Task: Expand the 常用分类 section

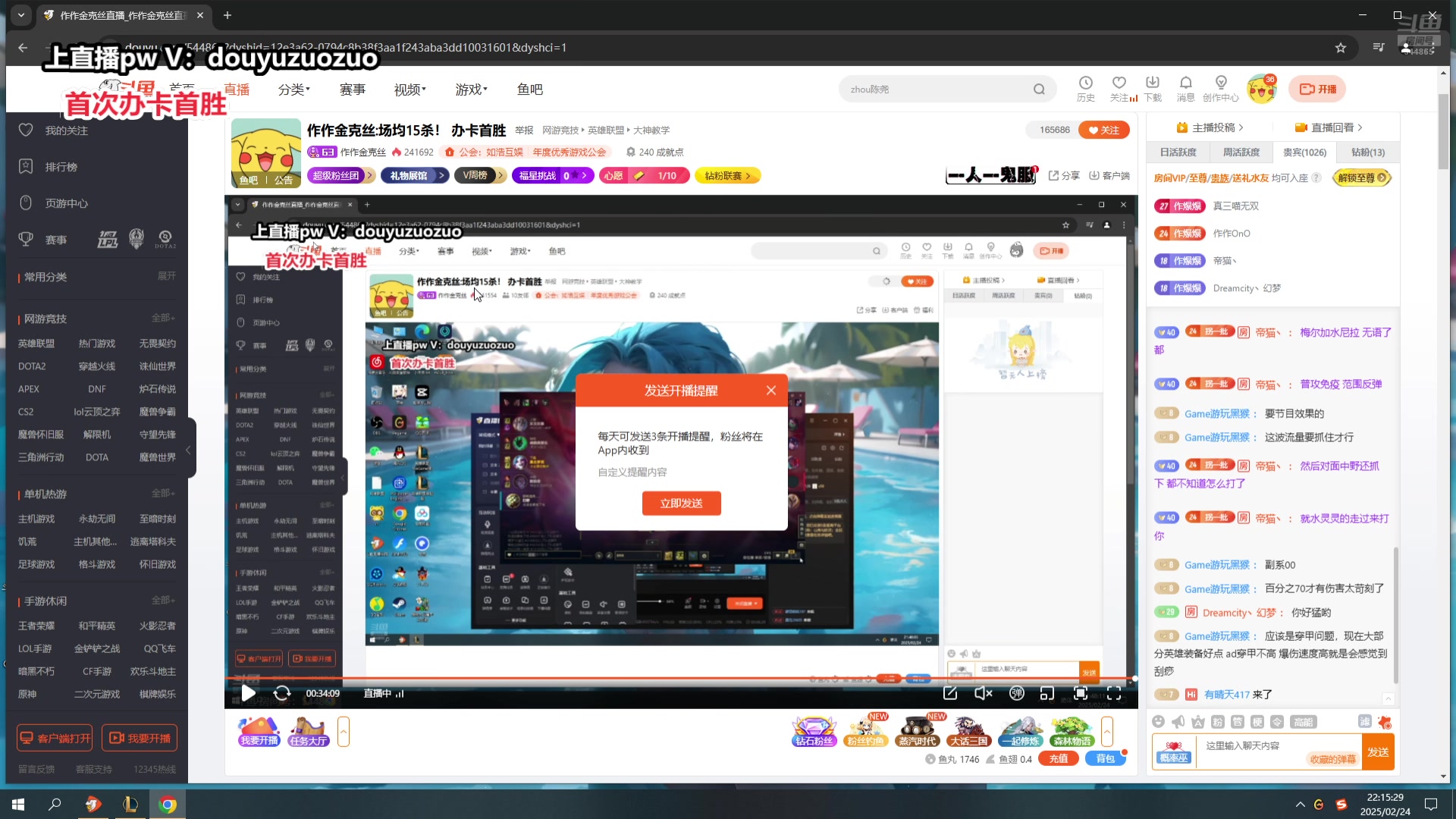Action: click(x=166, y=276)
